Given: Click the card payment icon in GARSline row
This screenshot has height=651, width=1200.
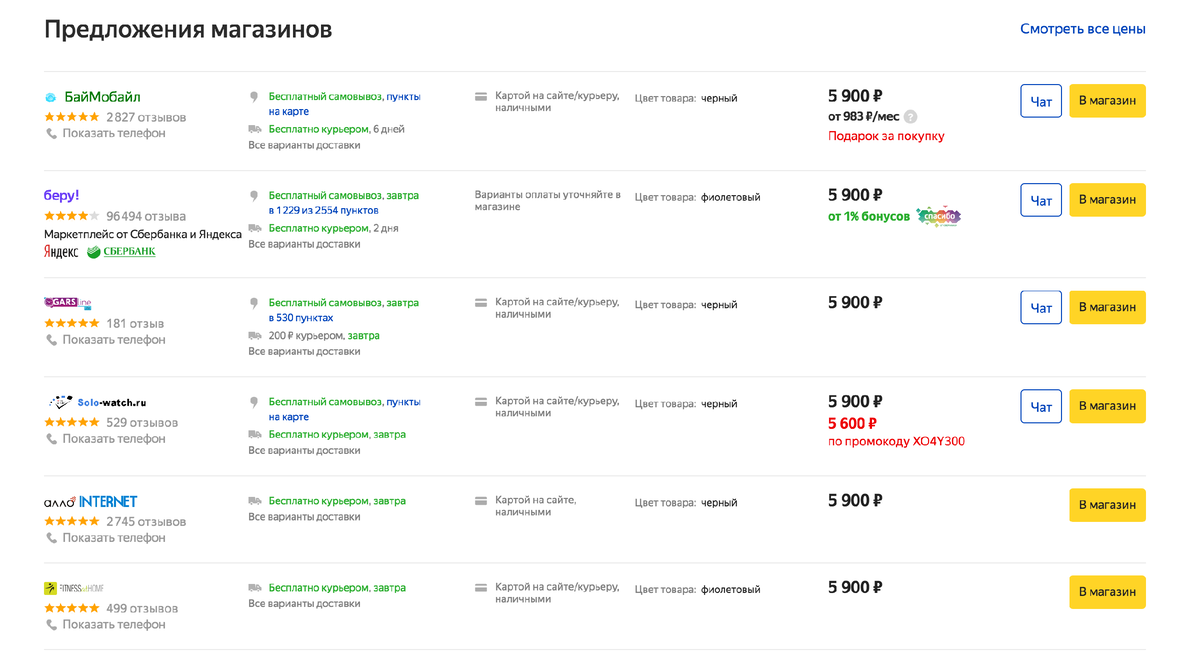Looking at the screenshot, I should (x=481, y=303).
